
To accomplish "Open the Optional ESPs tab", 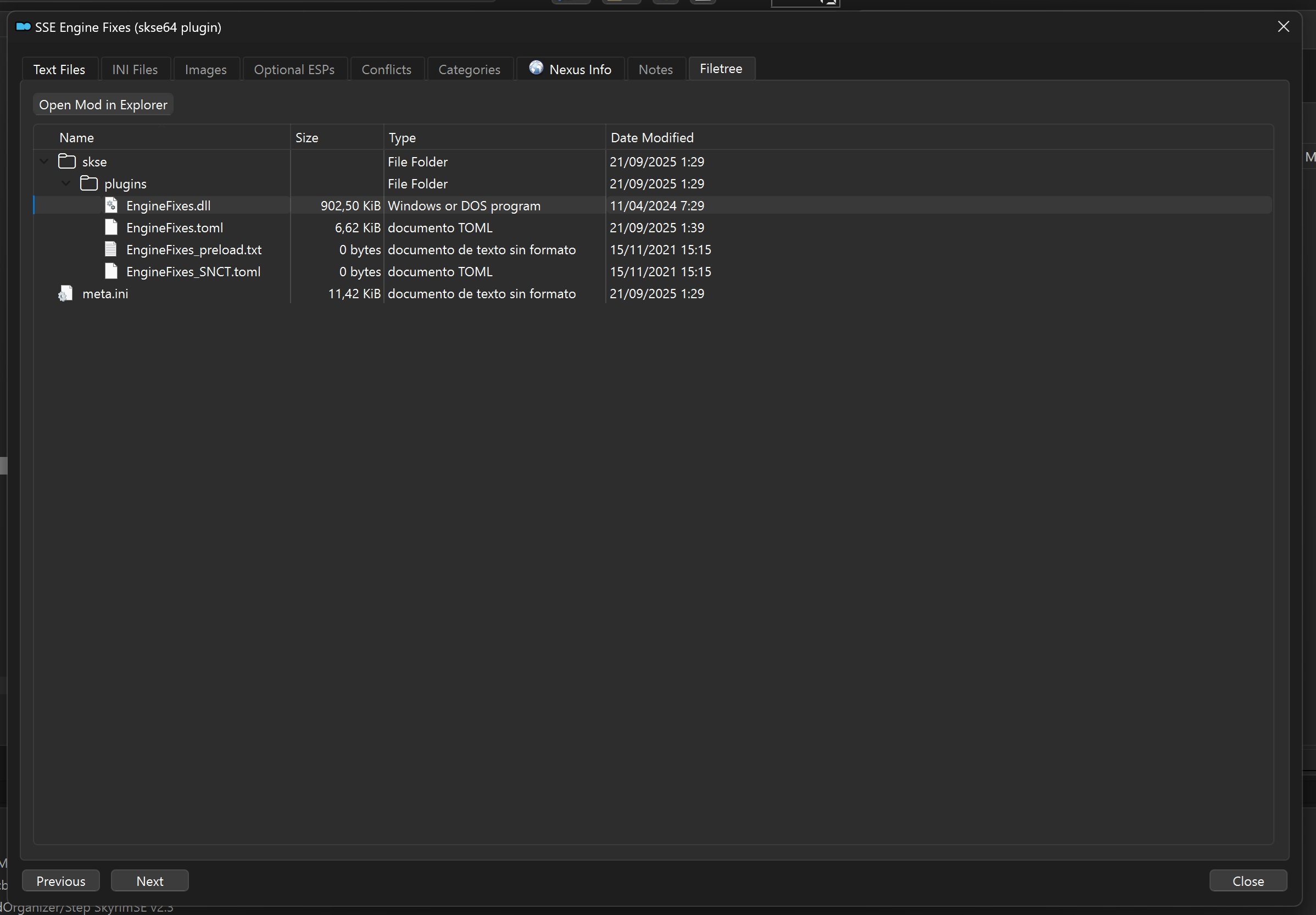I will (294, 69).
